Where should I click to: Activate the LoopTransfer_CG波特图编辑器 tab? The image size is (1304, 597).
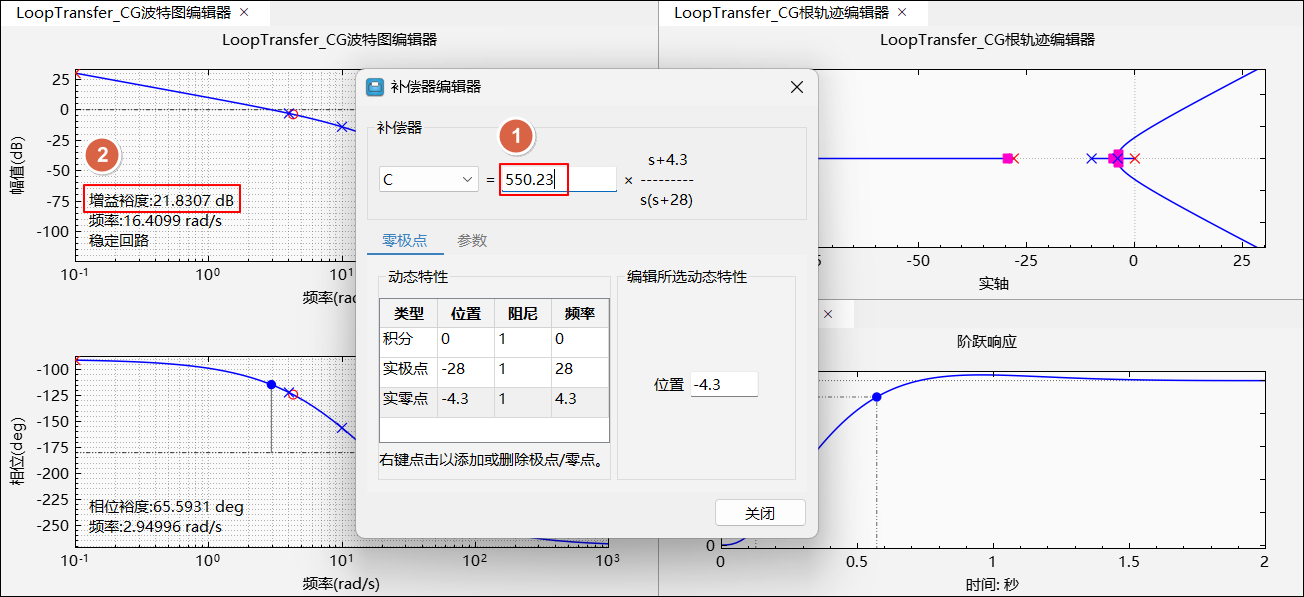122,13
